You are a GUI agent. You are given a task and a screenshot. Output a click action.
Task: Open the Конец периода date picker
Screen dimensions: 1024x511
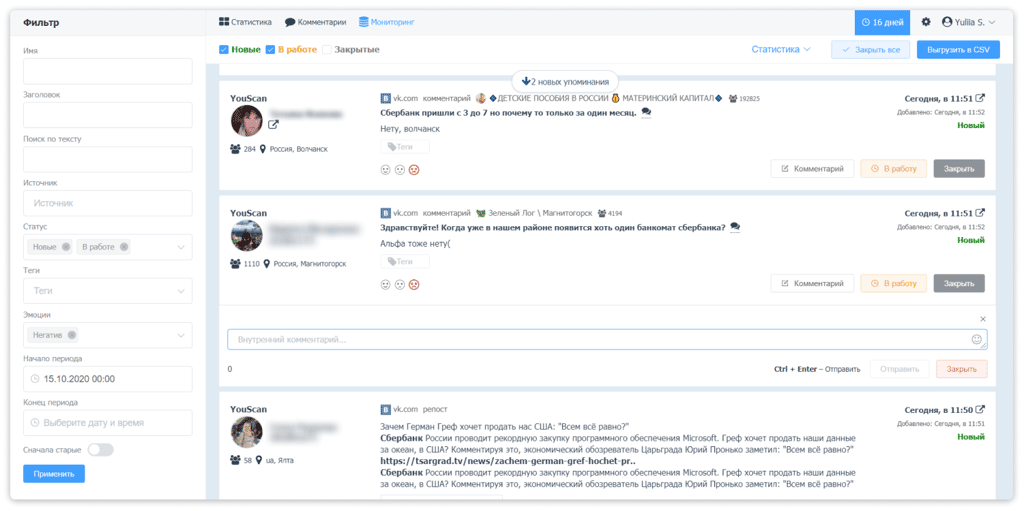click(x=108, y=423)
